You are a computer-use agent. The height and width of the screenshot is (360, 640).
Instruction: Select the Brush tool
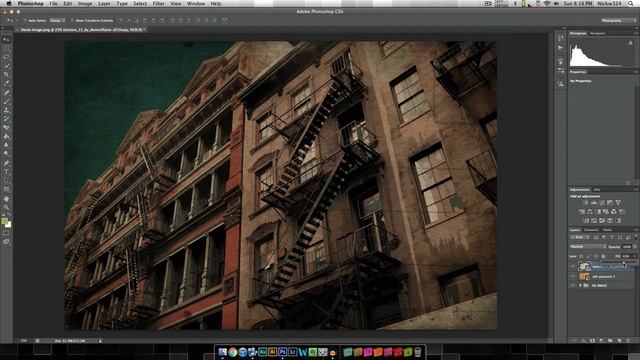tap(6, 101)
